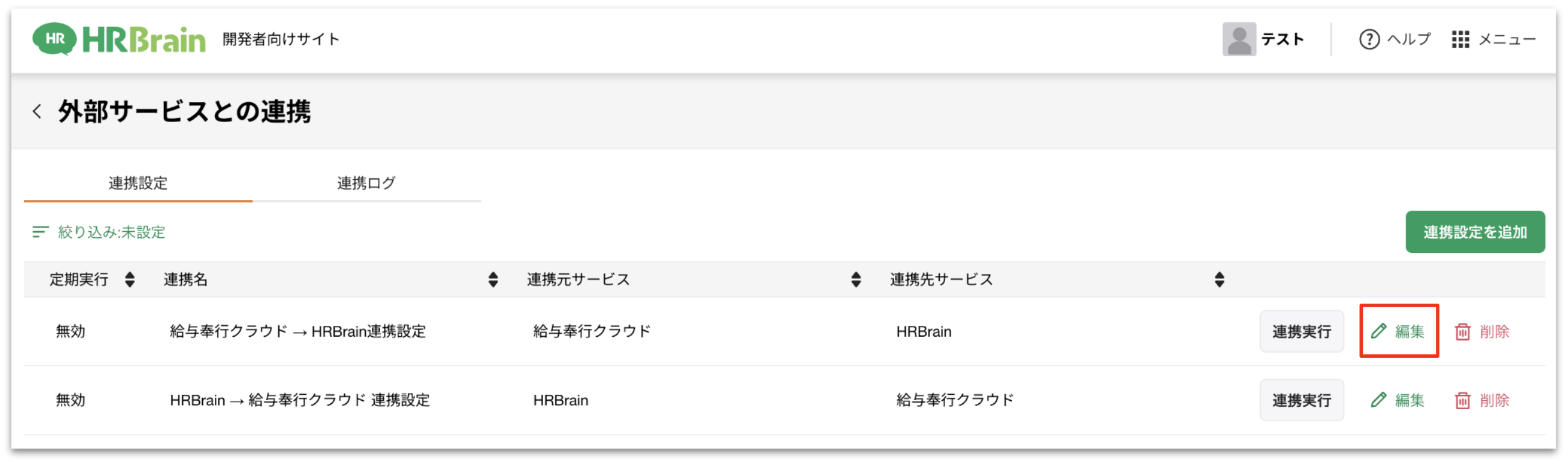1568x472 pixels.
Task: Click the pencil edit icon in second row
Action: [x=1378, y=400]
